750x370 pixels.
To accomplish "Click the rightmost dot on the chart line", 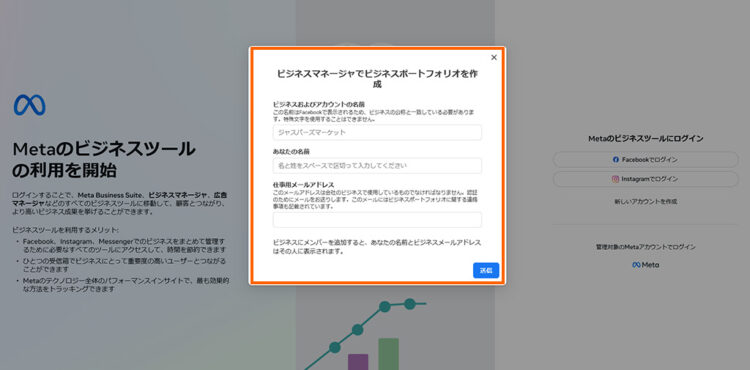I will coord(410,304).
